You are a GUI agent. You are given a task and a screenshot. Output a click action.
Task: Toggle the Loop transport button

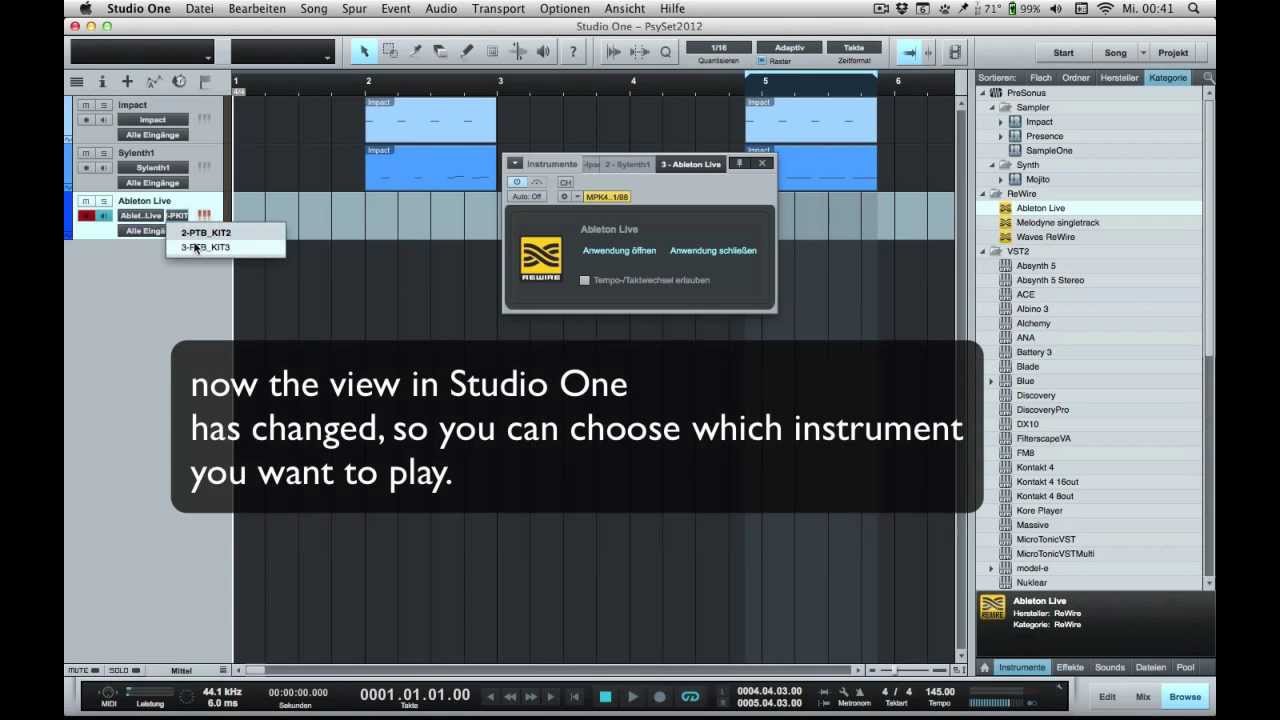coord(690,697)
